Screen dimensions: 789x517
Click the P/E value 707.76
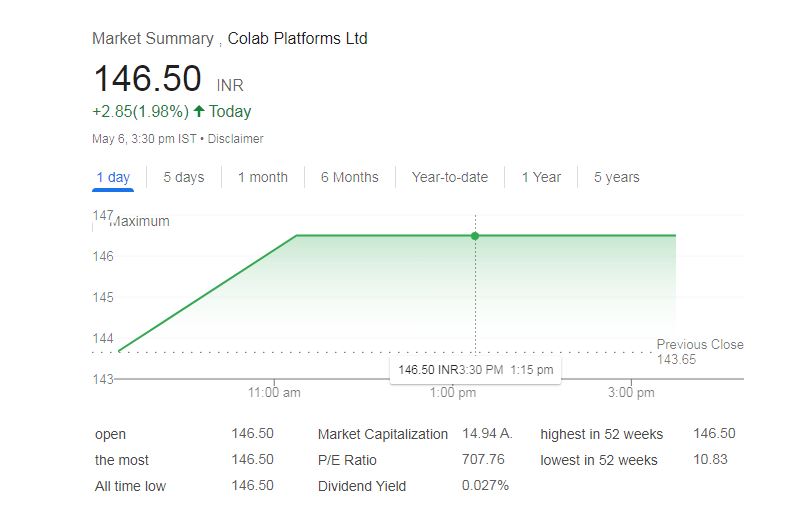click(483, 459)
